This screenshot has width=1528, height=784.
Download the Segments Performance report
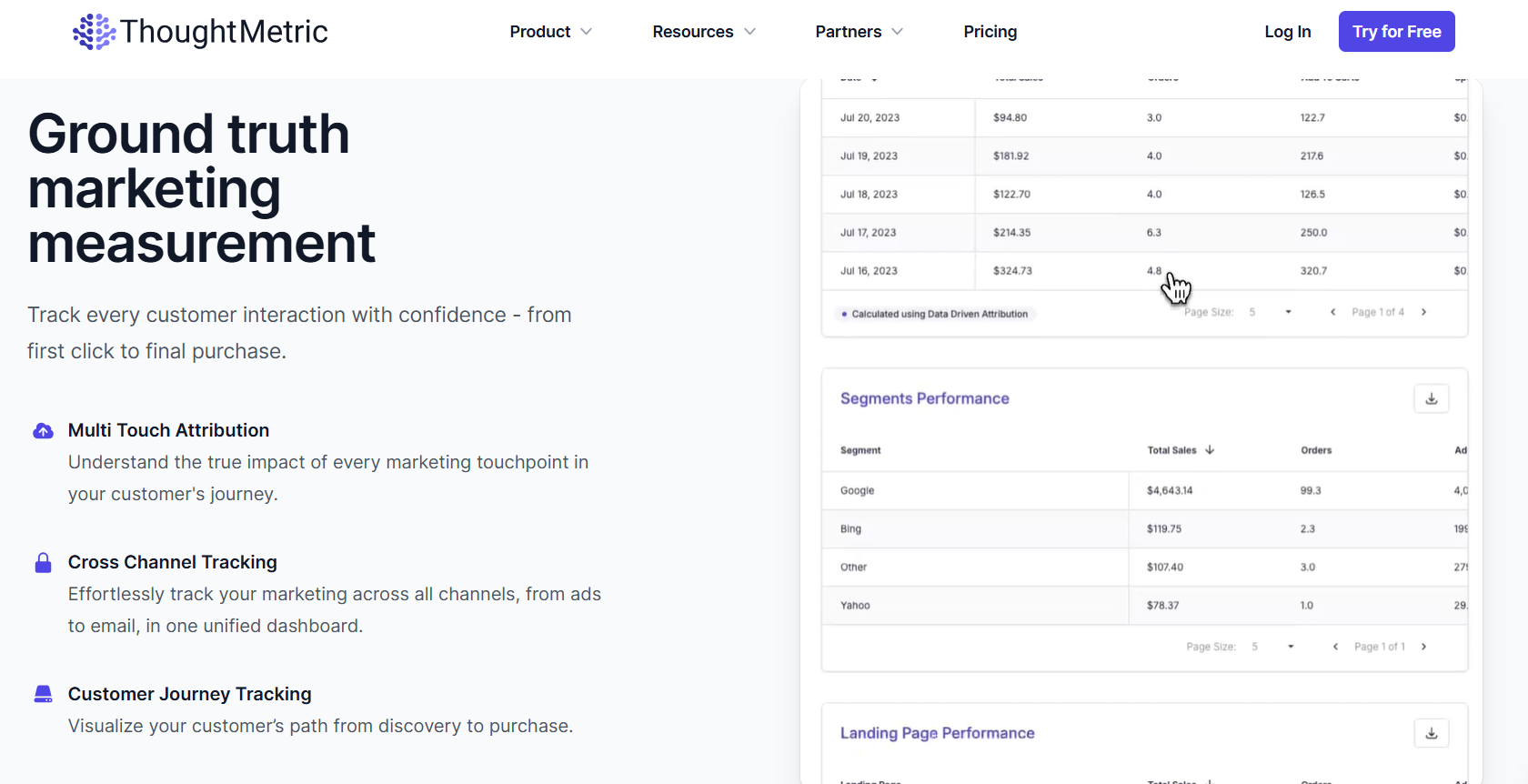(x=1432, y=398)
